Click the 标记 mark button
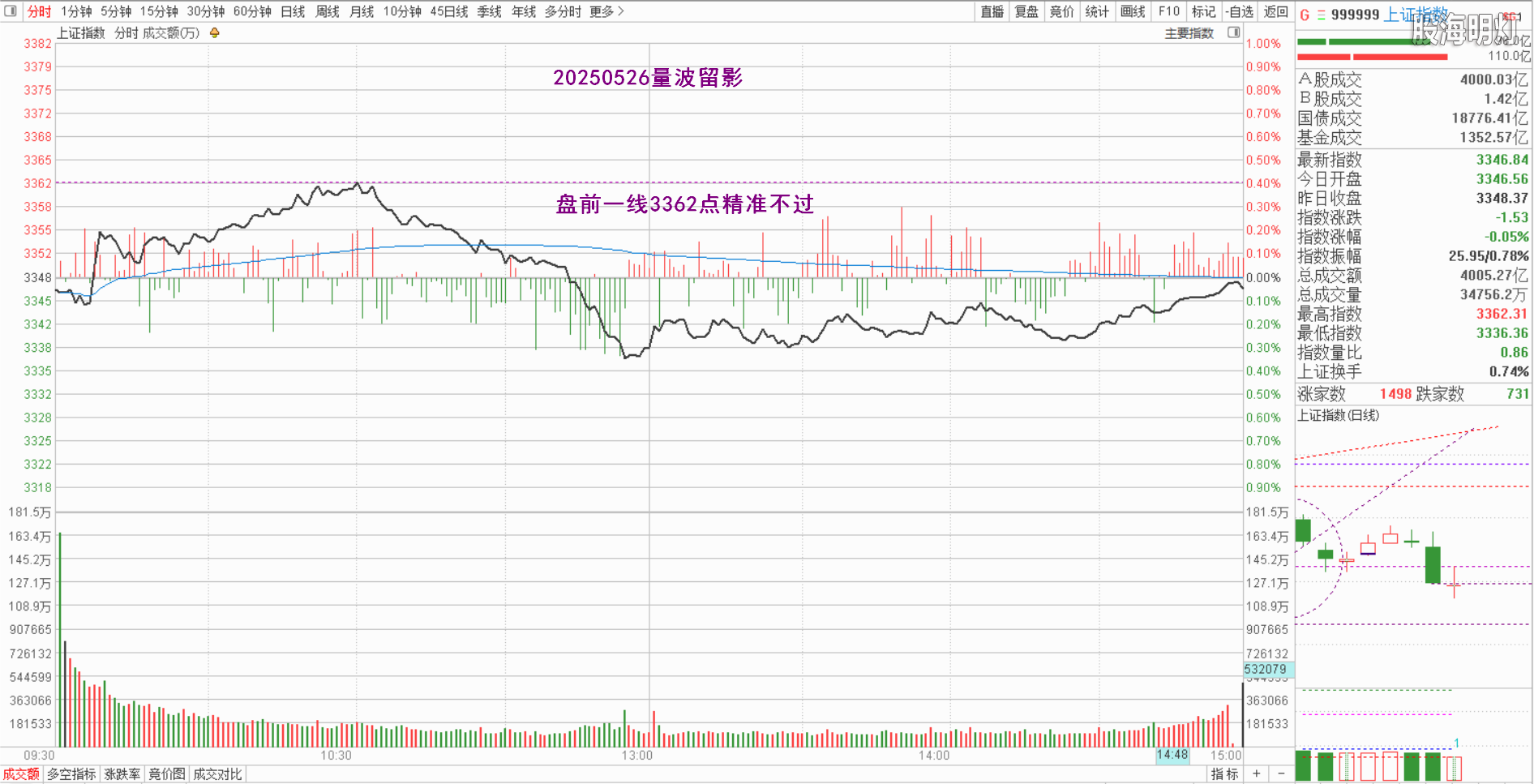 (1204, 11)
